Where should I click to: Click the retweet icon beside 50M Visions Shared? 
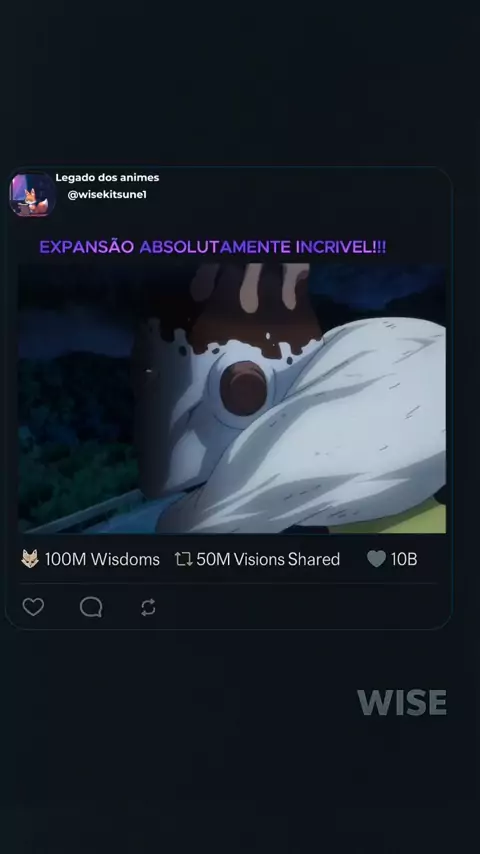(184, 559)
